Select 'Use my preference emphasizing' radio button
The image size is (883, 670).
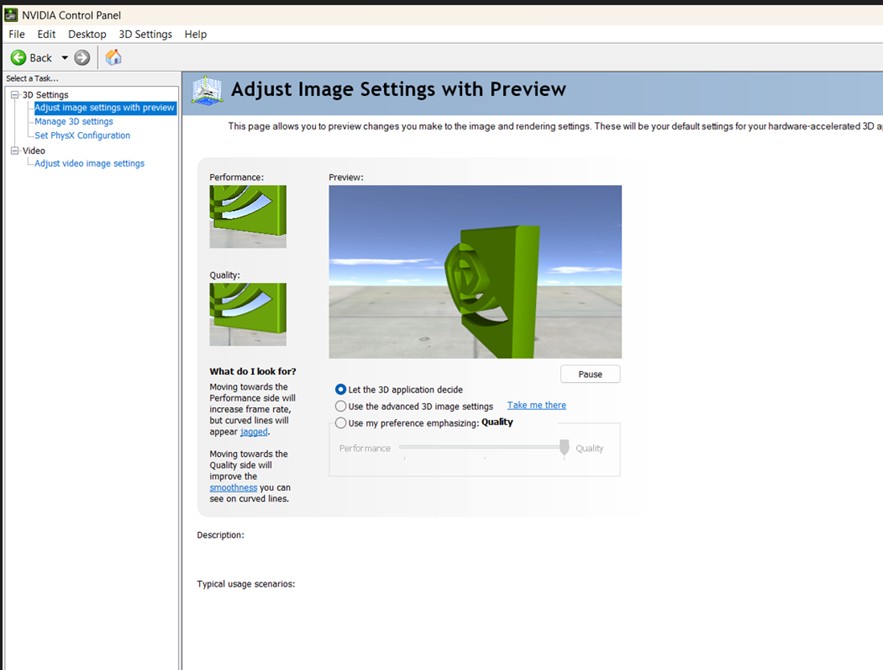coord(341,423)
